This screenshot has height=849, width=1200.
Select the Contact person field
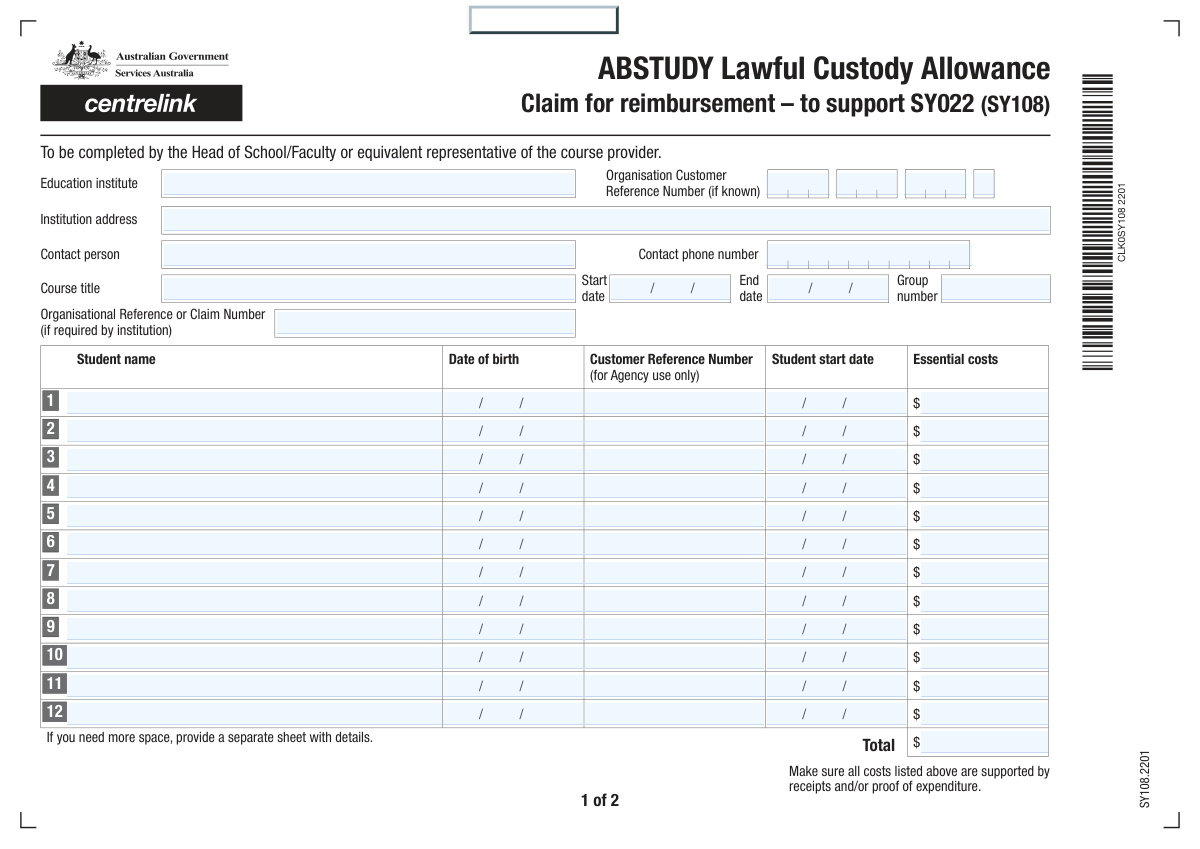pyautogui.click(x=368, y=254)
